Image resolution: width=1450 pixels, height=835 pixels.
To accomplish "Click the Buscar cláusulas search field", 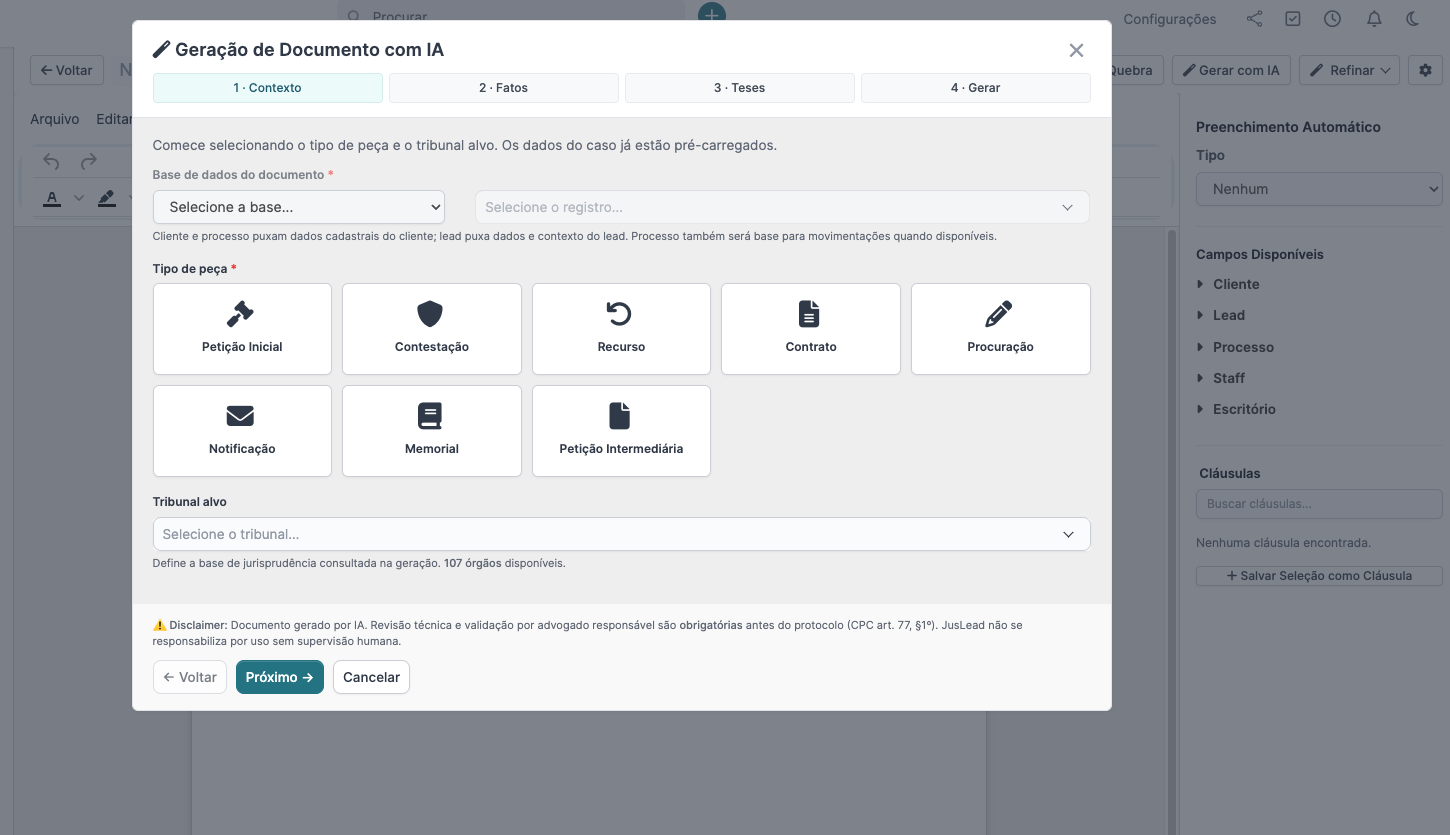I will coord(1319,504).
